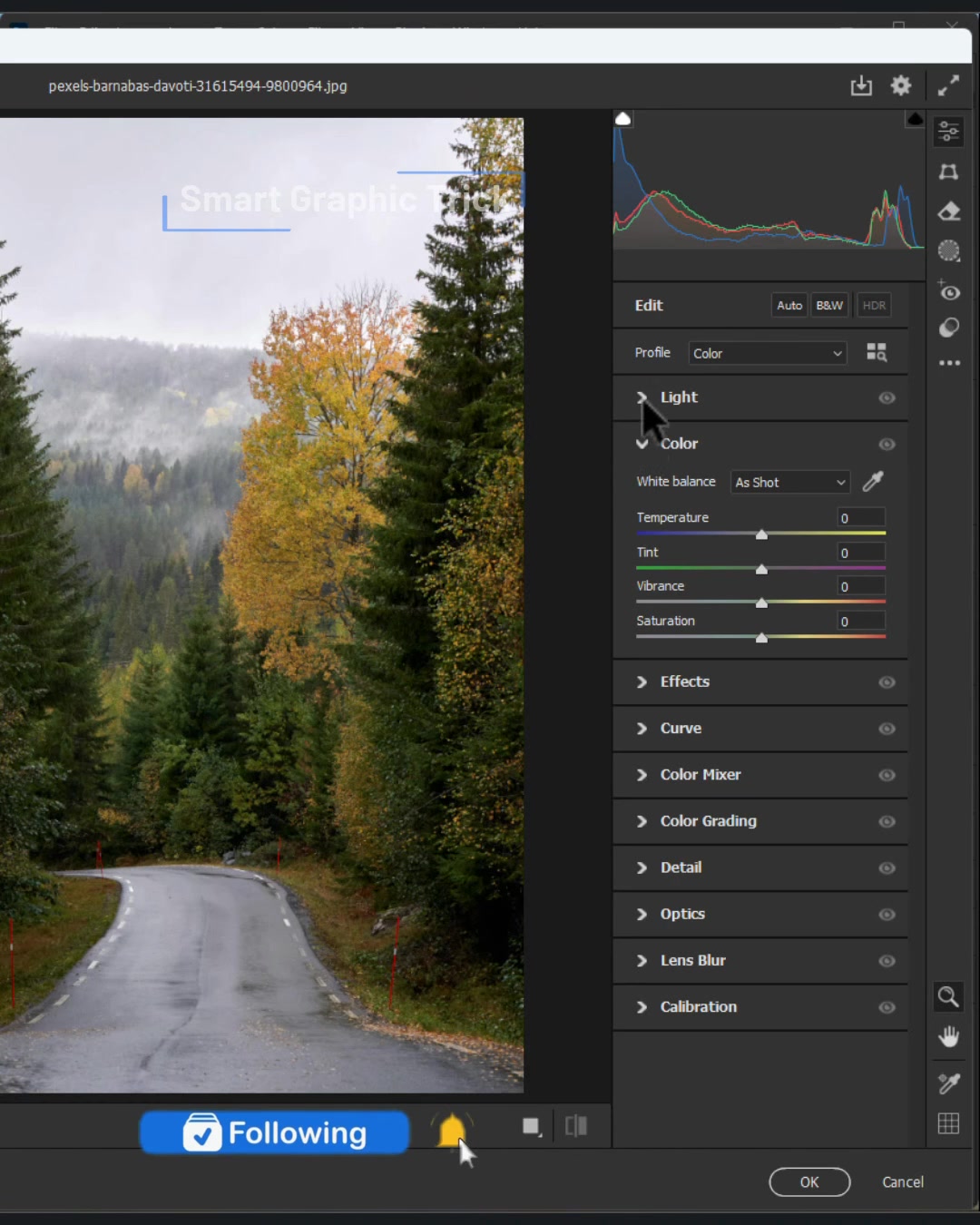This screenshot has height=1225, width=980.
Task: Click the single view mode icon
Action: click(532, 1127)
